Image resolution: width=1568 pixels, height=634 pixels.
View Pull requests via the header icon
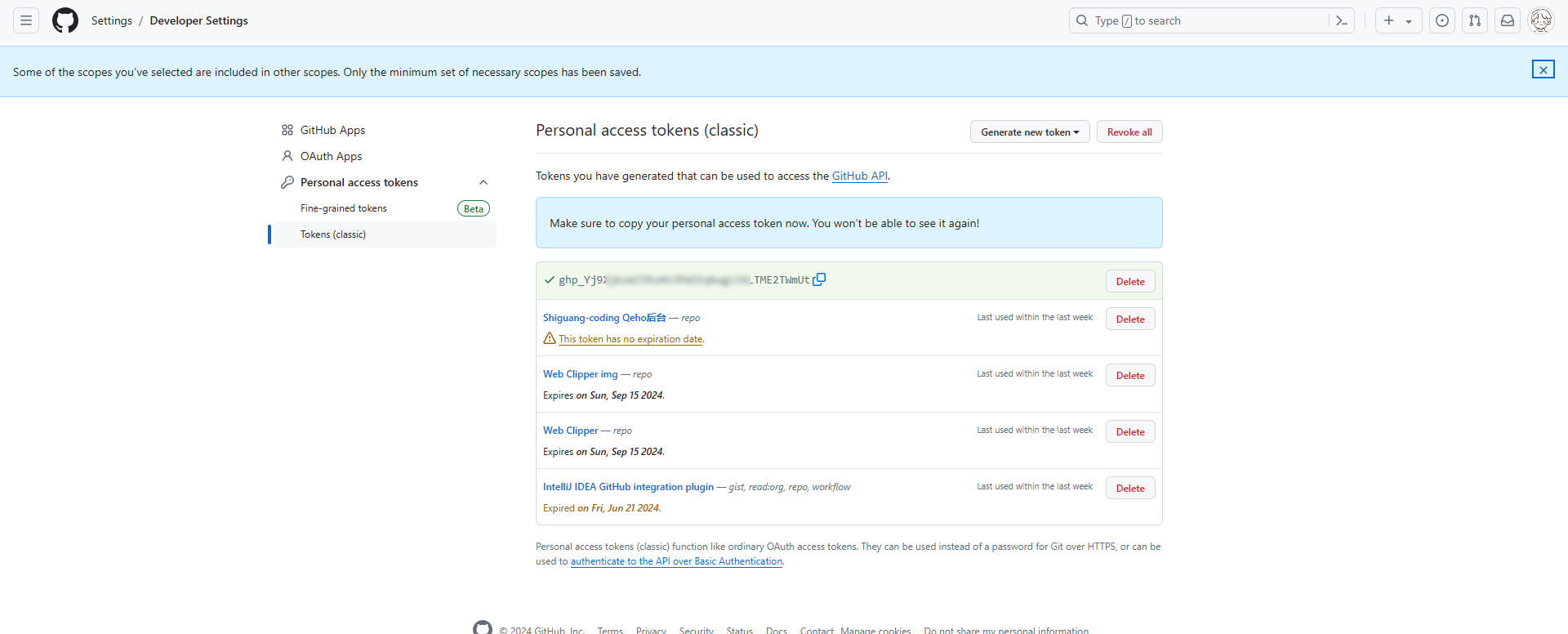click(1475, 20)
